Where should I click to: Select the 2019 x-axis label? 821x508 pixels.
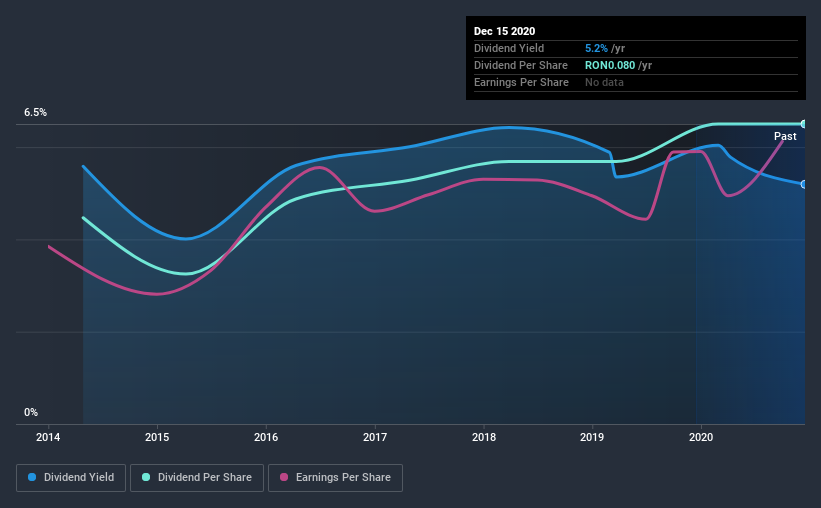click(592, 437)
